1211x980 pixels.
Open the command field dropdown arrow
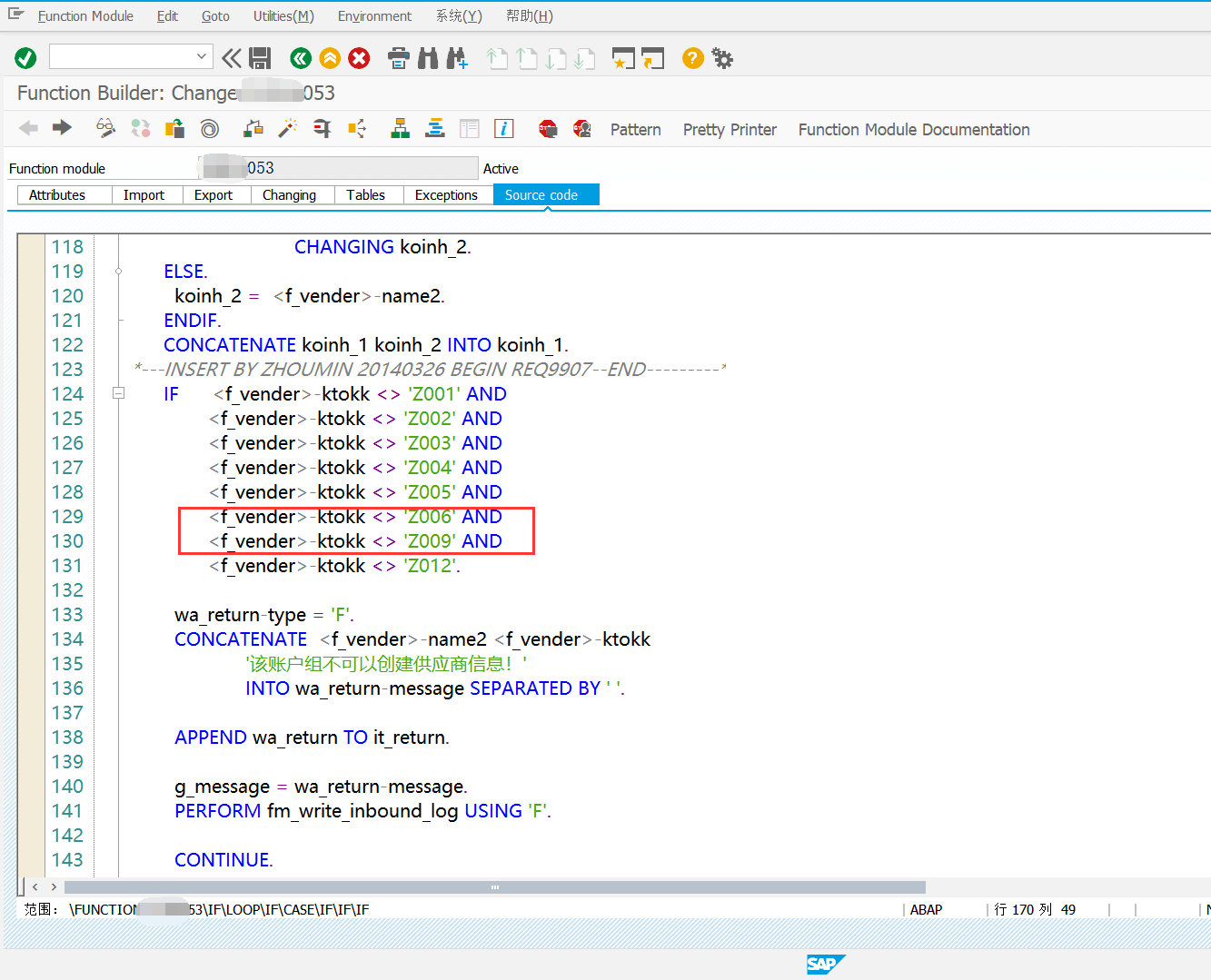[x=202, y=56]
